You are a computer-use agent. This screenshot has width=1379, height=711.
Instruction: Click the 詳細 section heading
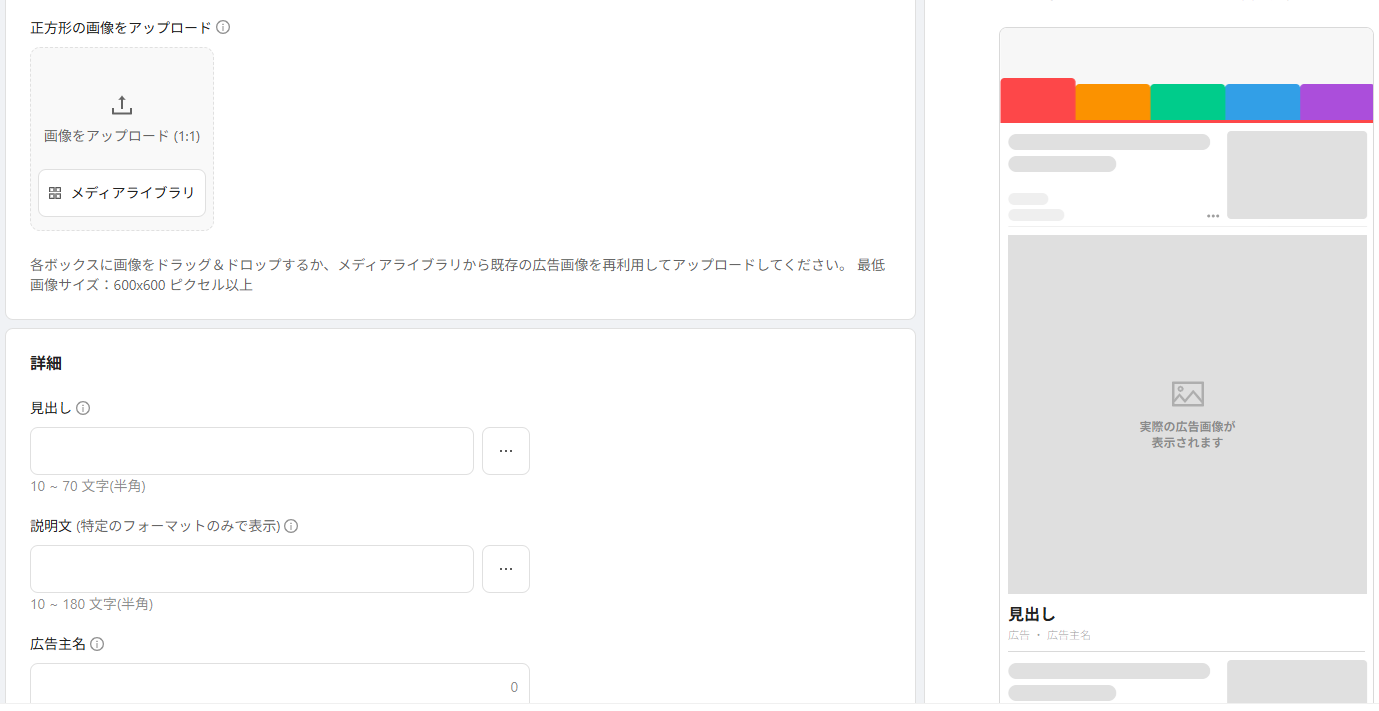click(x=46, y=363)
